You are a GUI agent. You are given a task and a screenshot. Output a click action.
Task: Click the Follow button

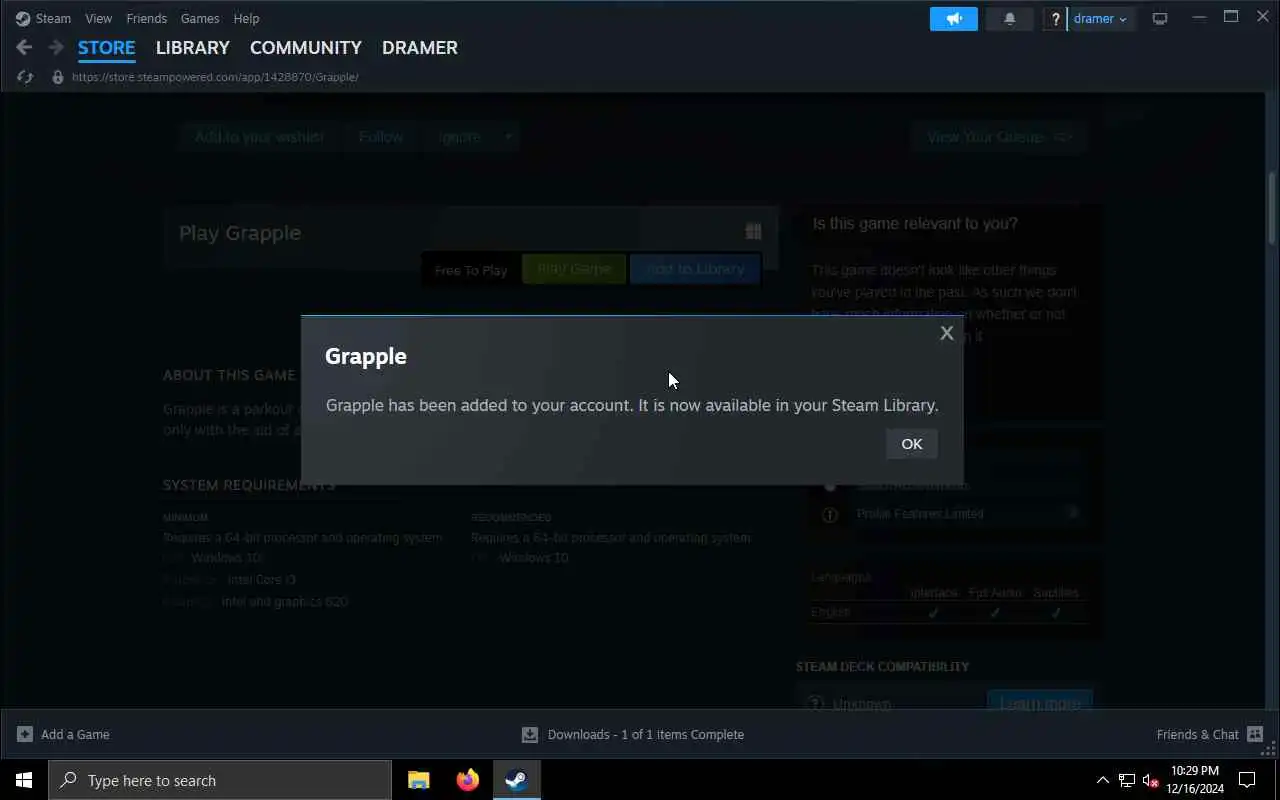pos(381,137)
